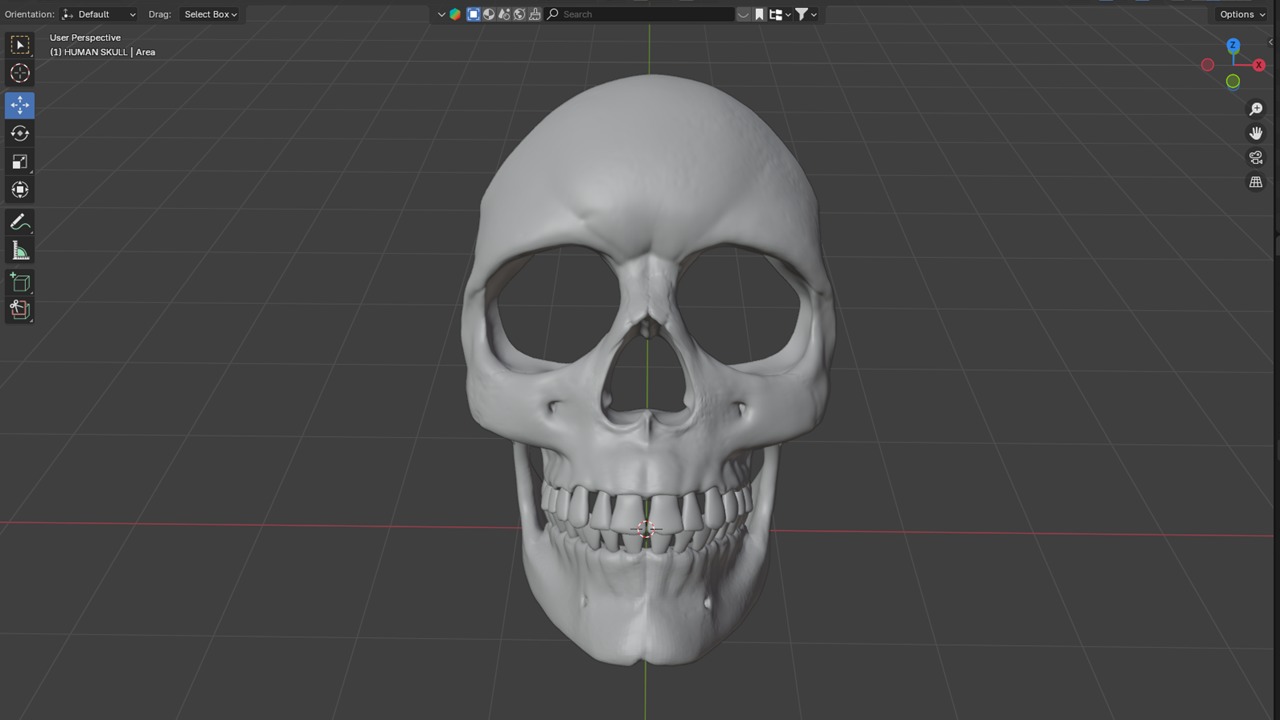The height and width of the screenshot is (720, 1280).
Task: Click the 3D cursor at the teeth
Action: pos(646,529)
